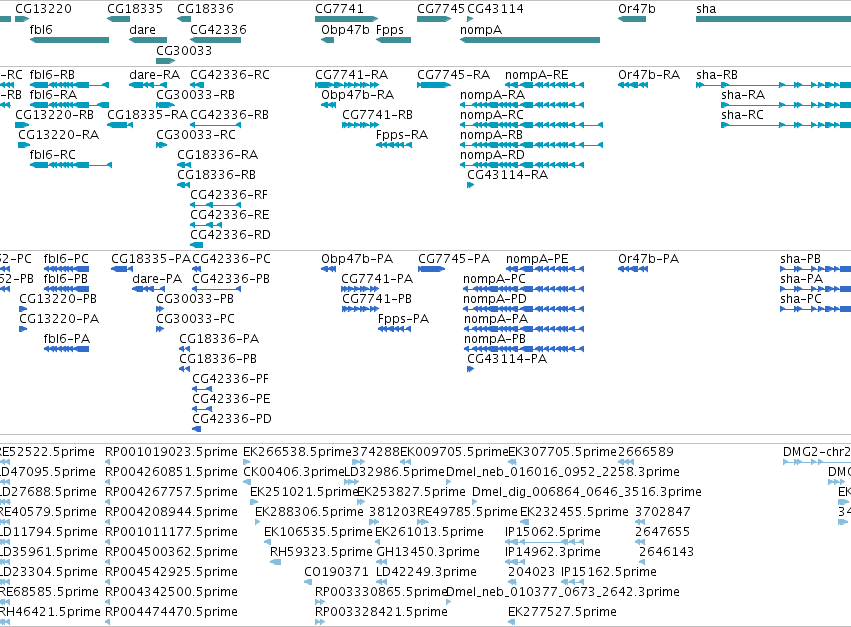Click transcript CG42336-RC label
Screen dimensions: 851x627
click(230, 75)
